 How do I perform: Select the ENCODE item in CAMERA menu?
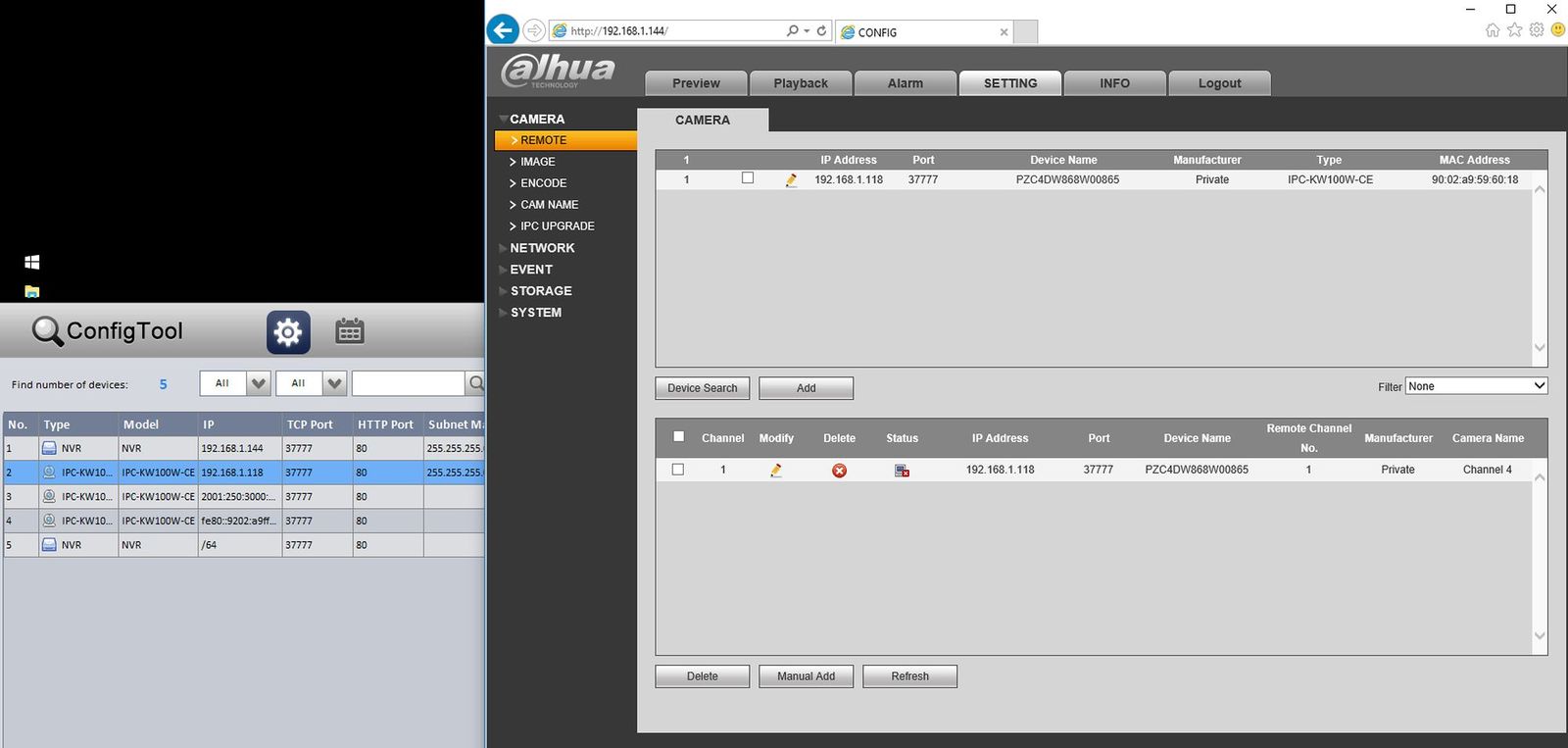coord(543,183)
